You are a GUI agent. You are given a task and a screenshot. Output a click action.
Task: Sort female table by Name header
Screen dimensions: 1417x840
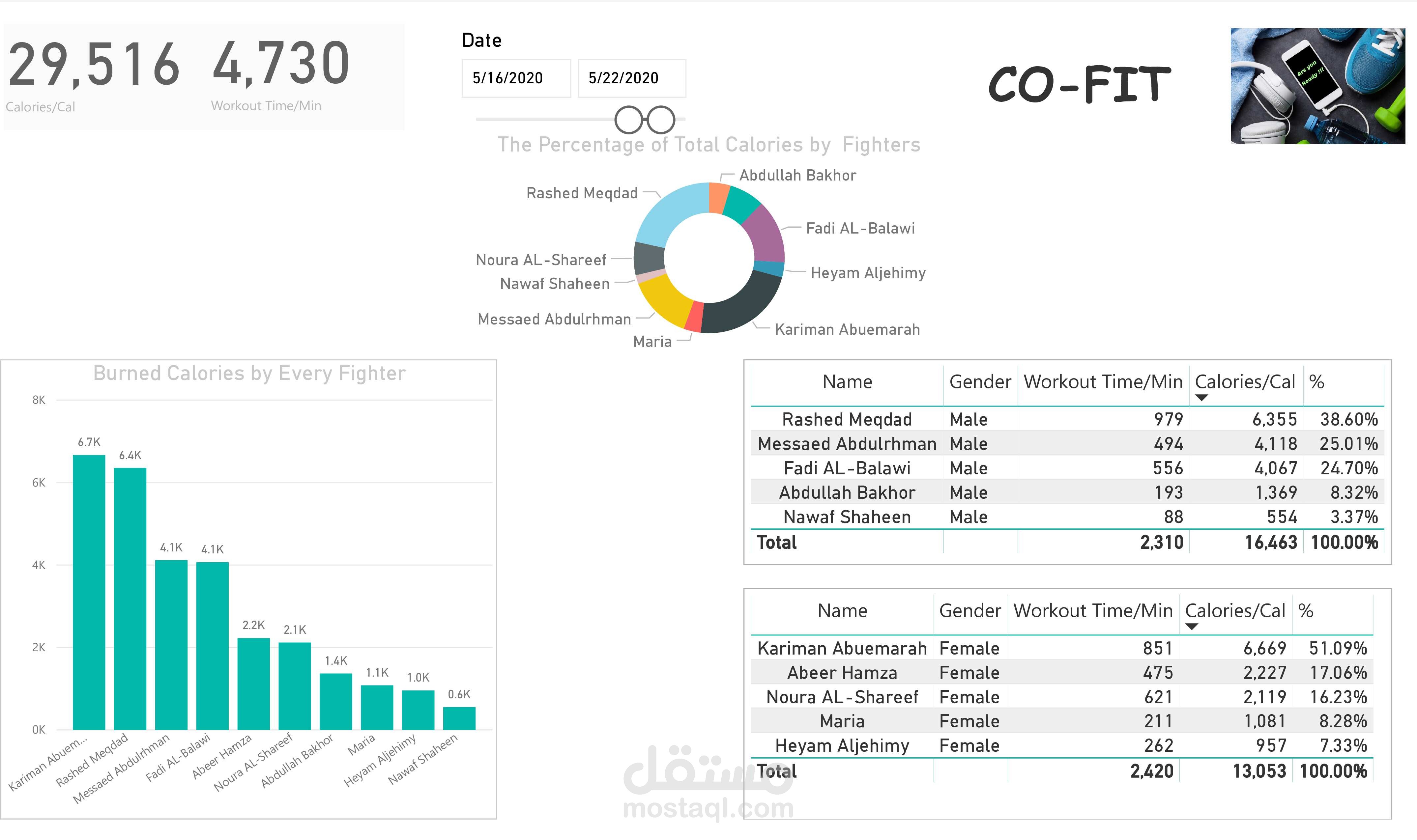tap(842, 611)
